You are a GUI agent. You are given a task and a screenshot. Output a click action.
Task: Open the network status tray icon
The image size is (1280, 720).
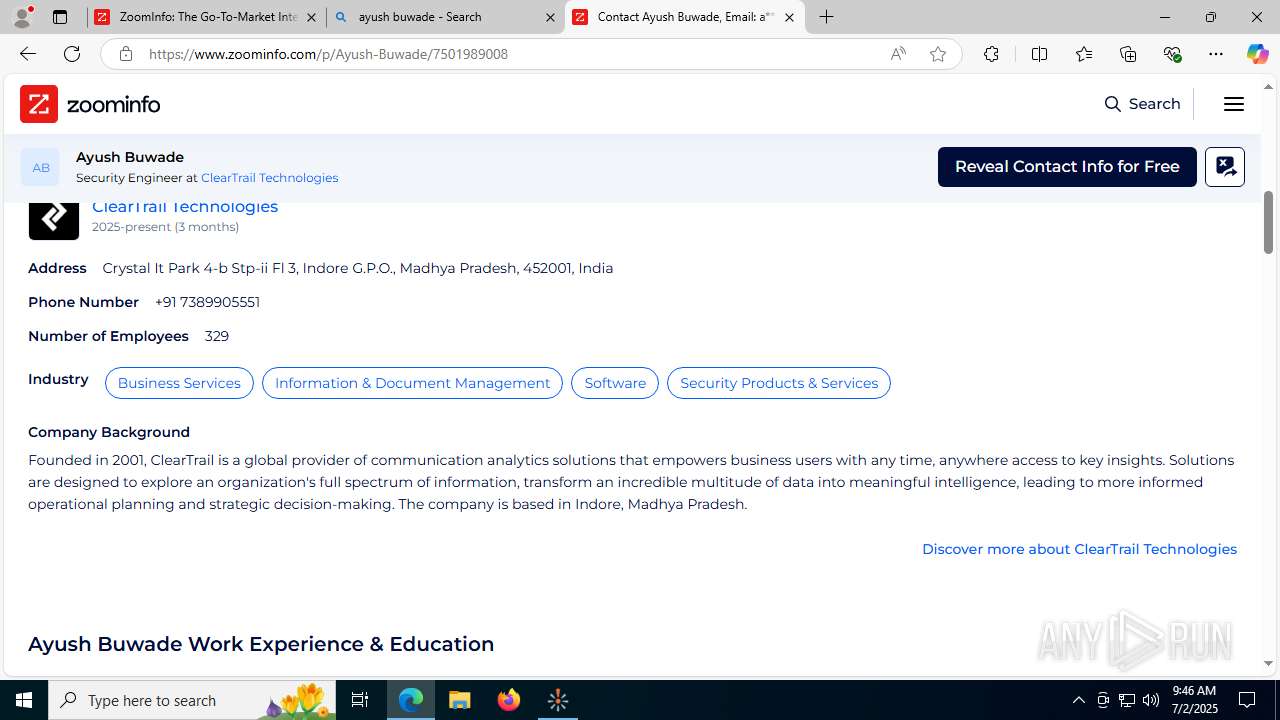[x=1126, y=700]
